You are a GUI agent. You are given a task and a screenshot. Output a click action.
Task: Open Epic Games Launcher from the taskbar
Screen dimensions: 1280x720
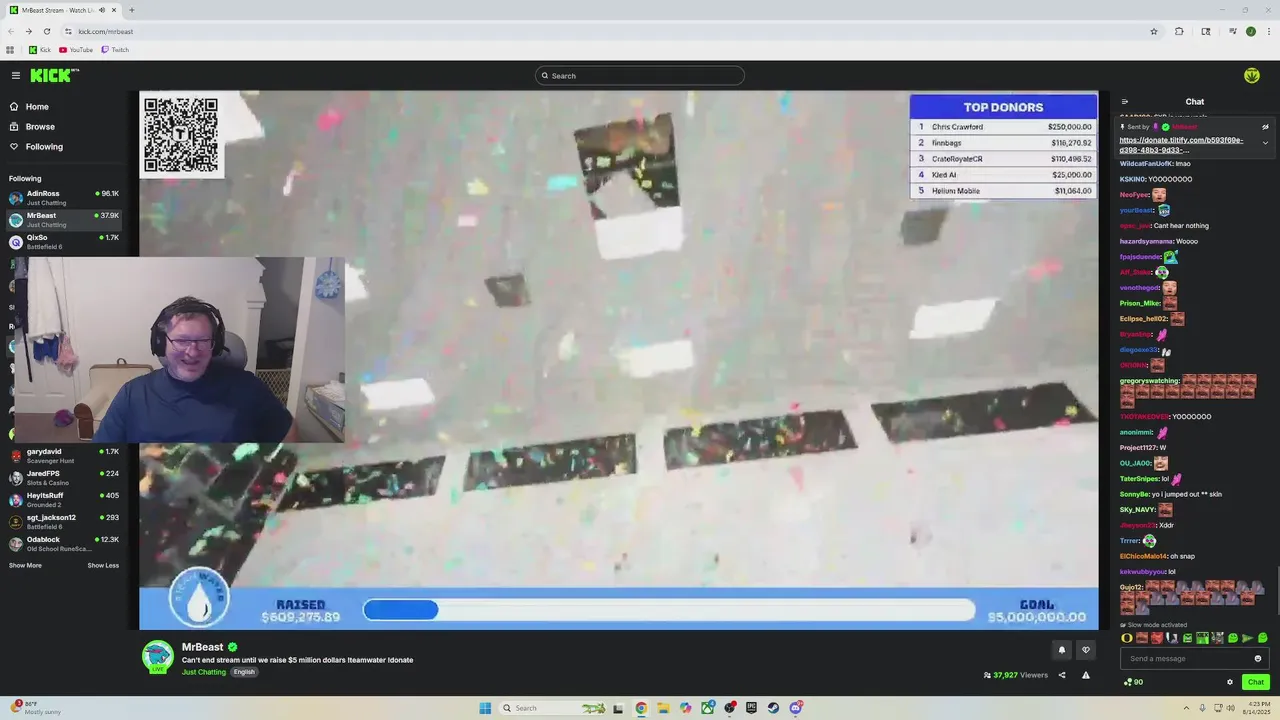[x=751, y=708]
